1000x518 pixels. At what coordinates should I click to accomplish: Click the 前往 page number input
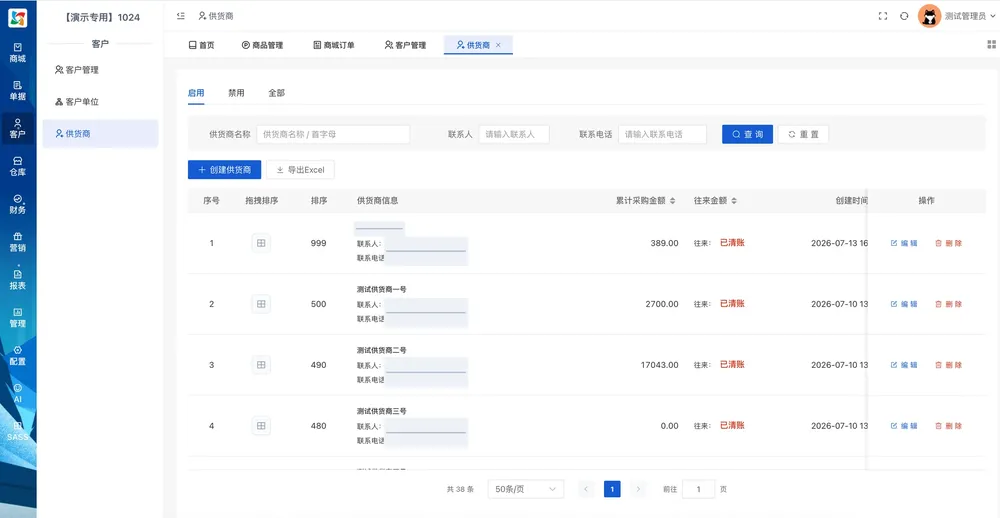(x=698, y=489)
